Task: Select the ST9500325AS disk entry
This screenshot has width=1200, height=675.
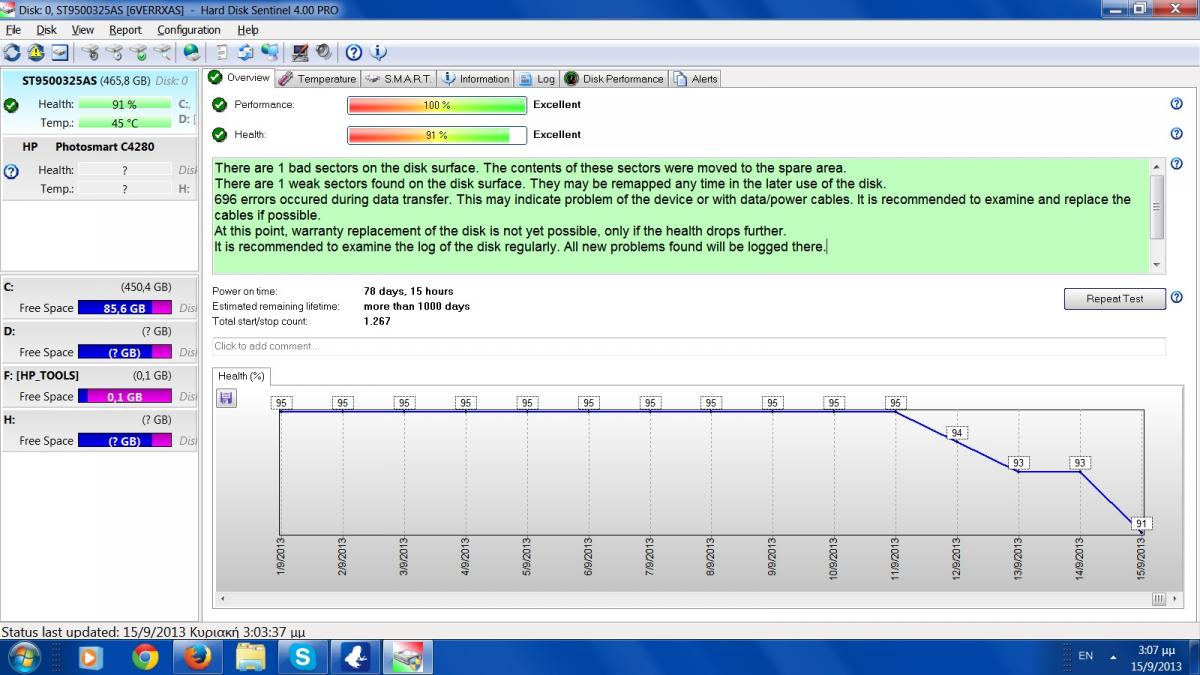Action: coord(100,100)
